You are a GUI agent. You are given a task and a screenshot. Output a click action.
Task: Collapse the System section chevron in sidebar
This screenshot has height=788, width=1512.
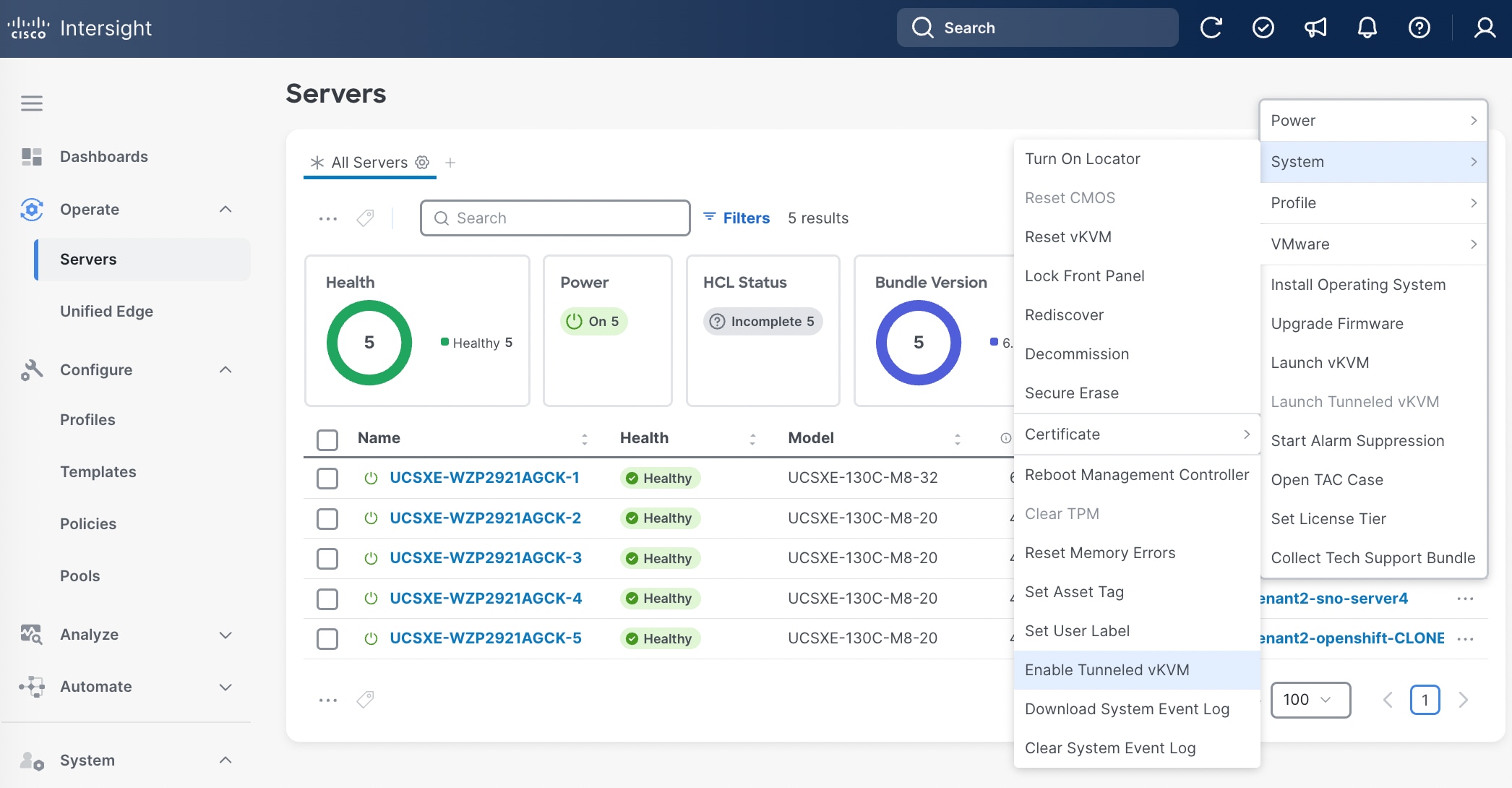coord(225,761)
